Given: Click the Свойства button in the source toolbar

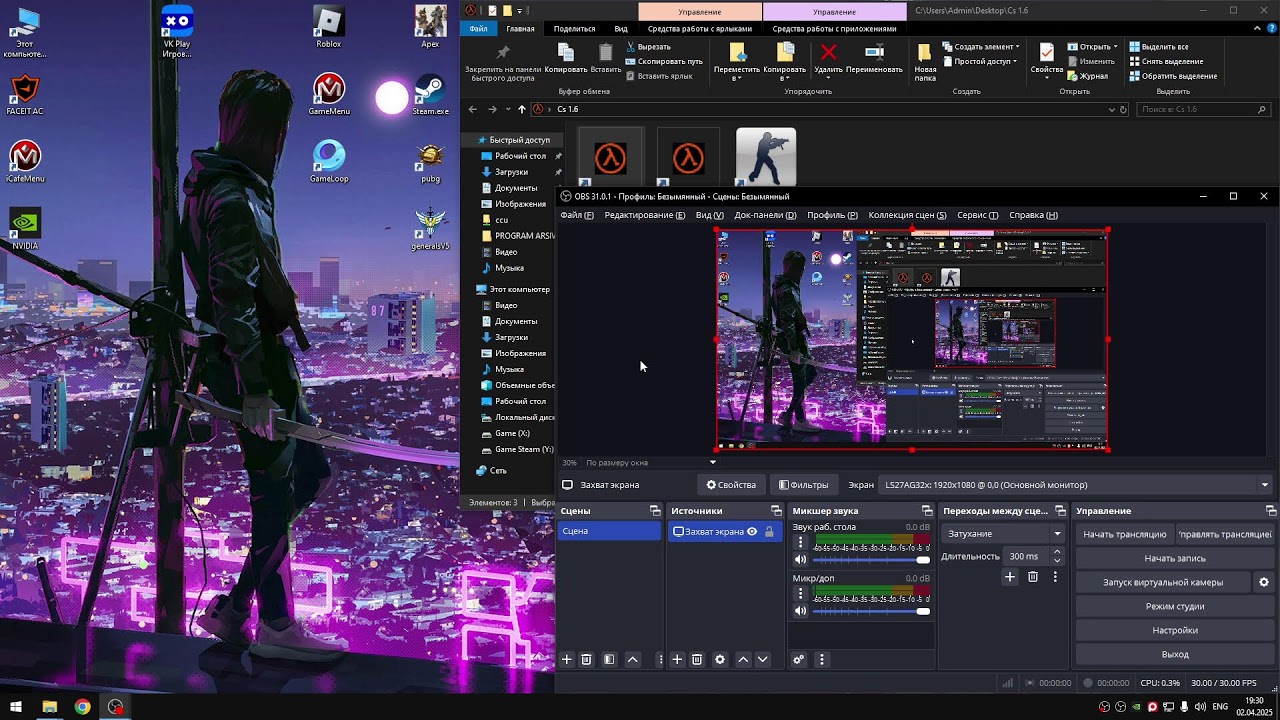Looking at the screenshot, I should [x=731, y=485].
